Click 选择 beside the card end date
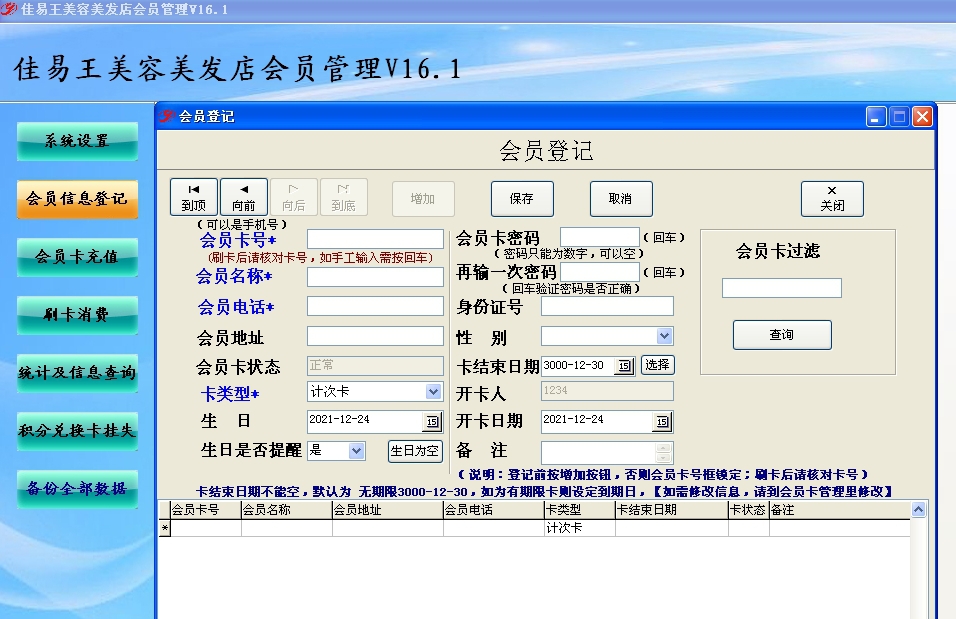Image resolution: width=956 pixels, height=619 pixels. [657, 364]
